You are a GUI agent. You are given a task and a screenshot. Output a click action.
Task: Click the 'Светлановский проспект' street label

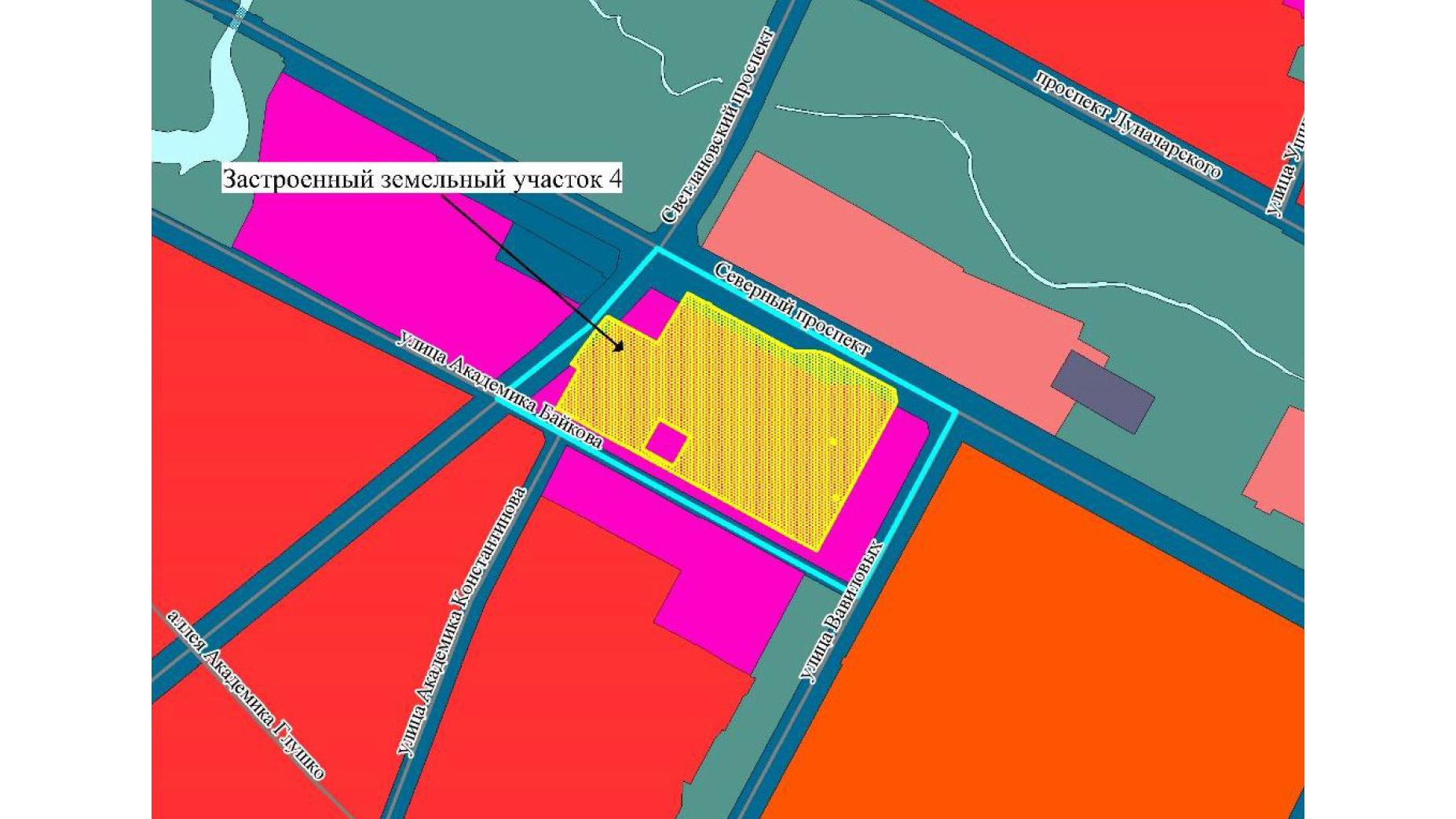(717, 126)
